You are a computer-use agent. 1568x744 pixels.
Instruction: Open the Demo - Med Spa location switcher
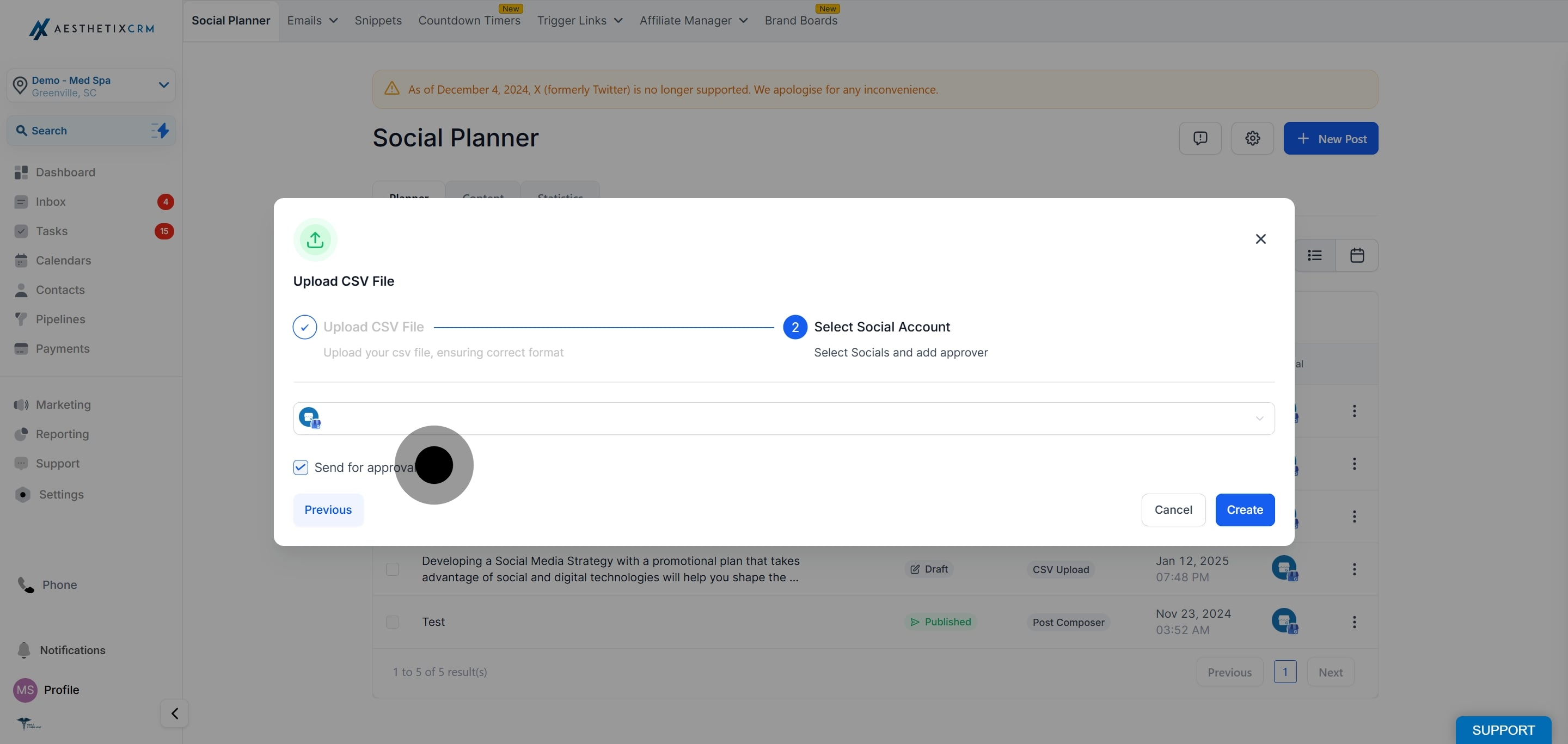(x=91, y=86)
